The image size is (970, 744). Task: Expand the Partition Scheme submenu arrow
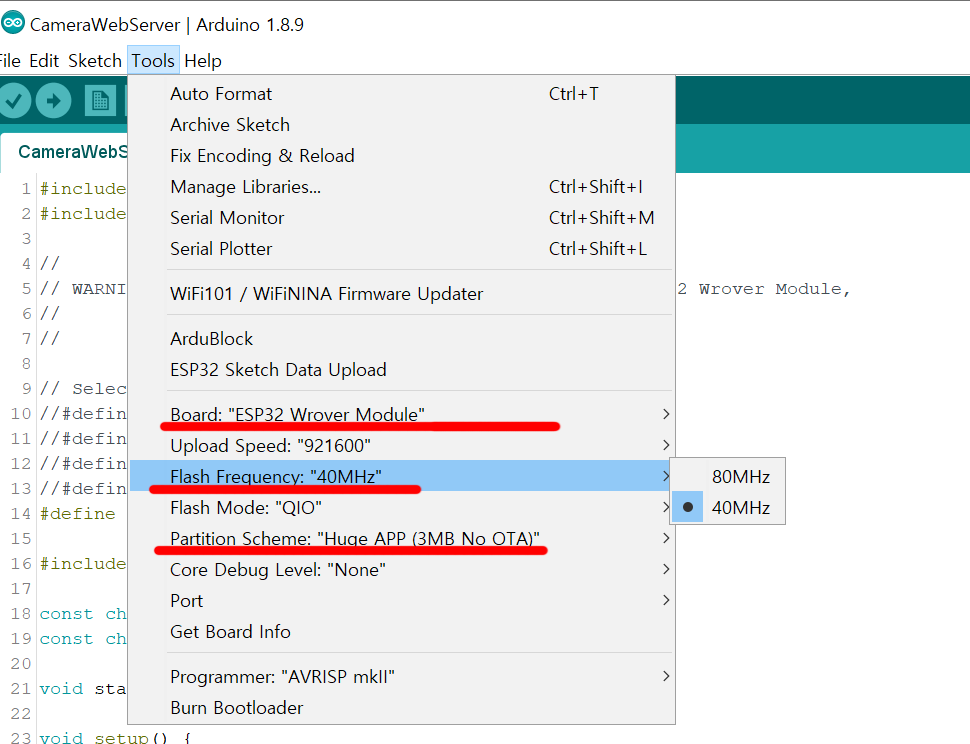tap(666, 538)
